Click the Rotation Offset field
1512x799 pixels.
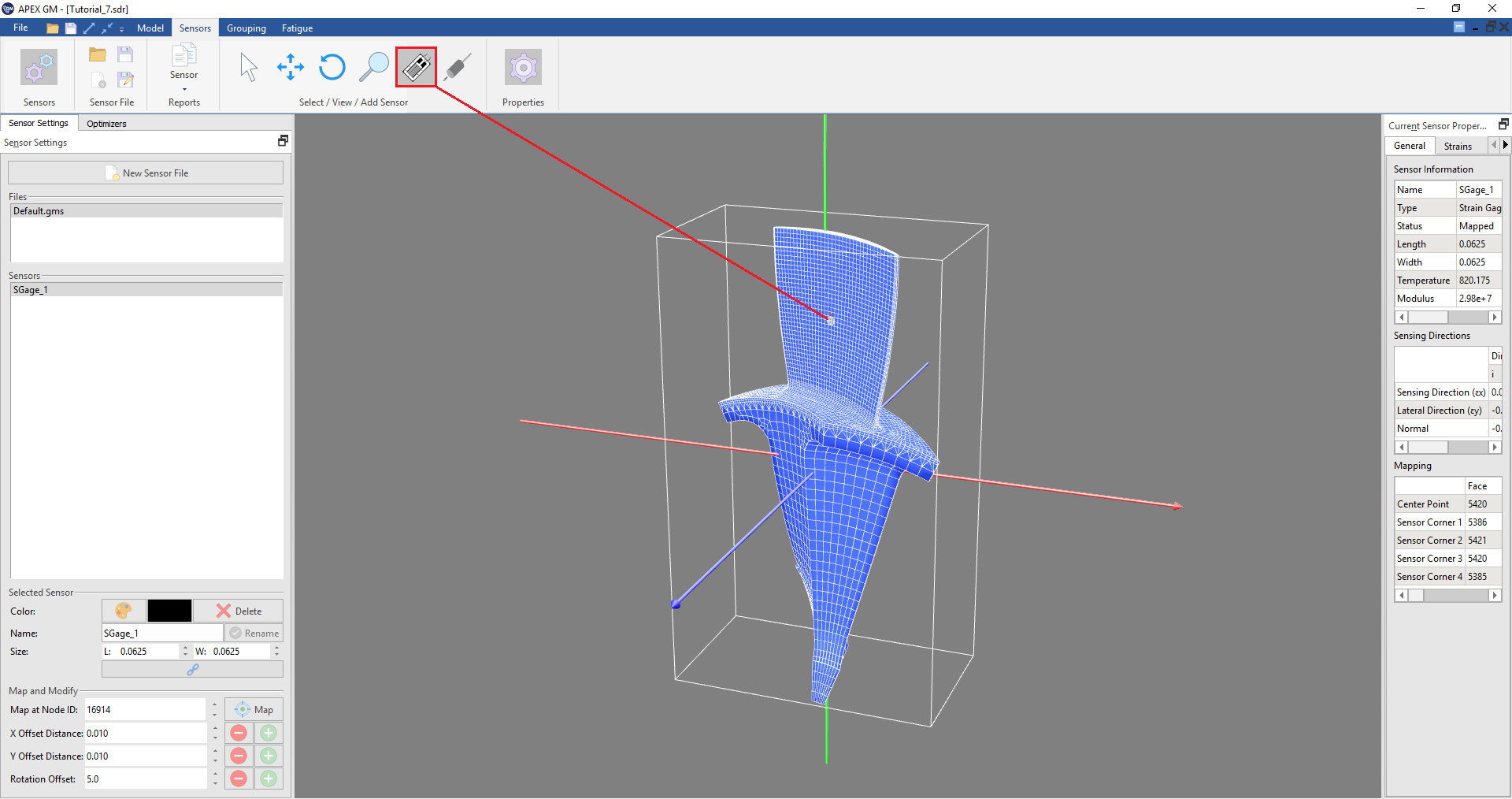pyautogui.click(x=146, y=779)
